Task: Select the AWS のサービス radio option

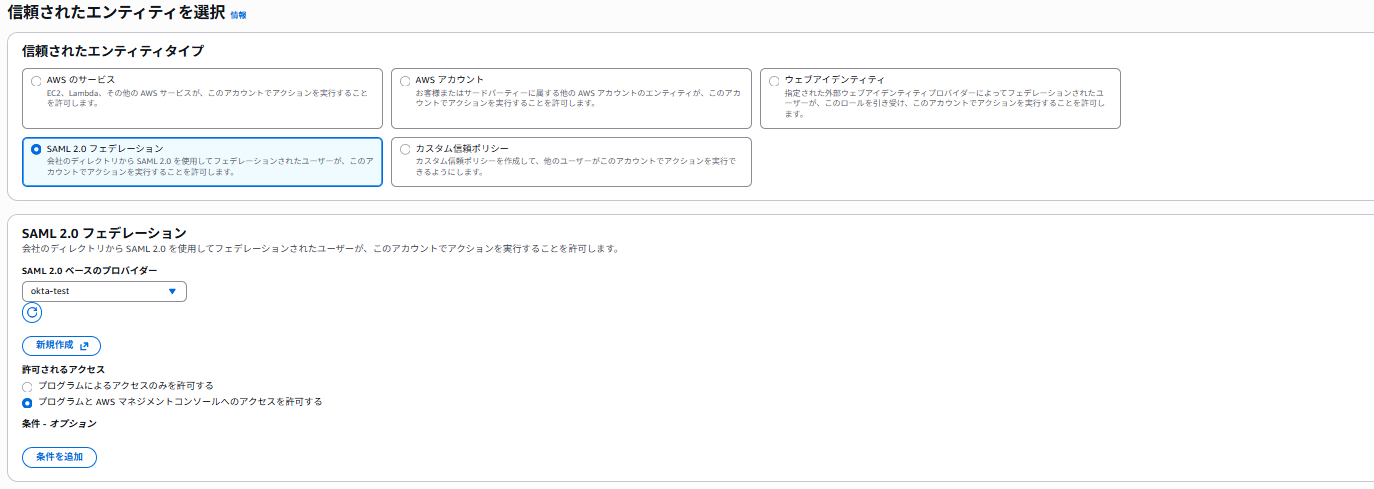Action: point(37,81)
